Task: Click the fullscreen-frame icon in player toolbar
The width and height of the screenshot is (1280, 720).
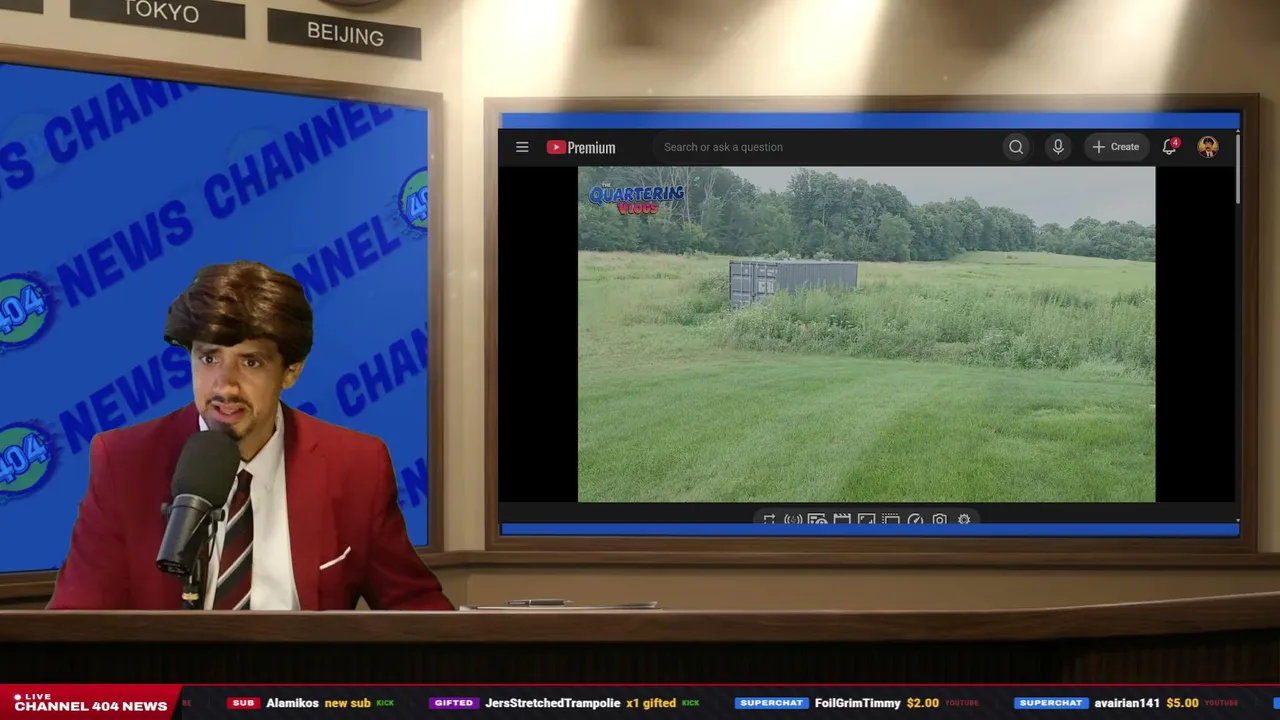Action: tap(866, 520)
